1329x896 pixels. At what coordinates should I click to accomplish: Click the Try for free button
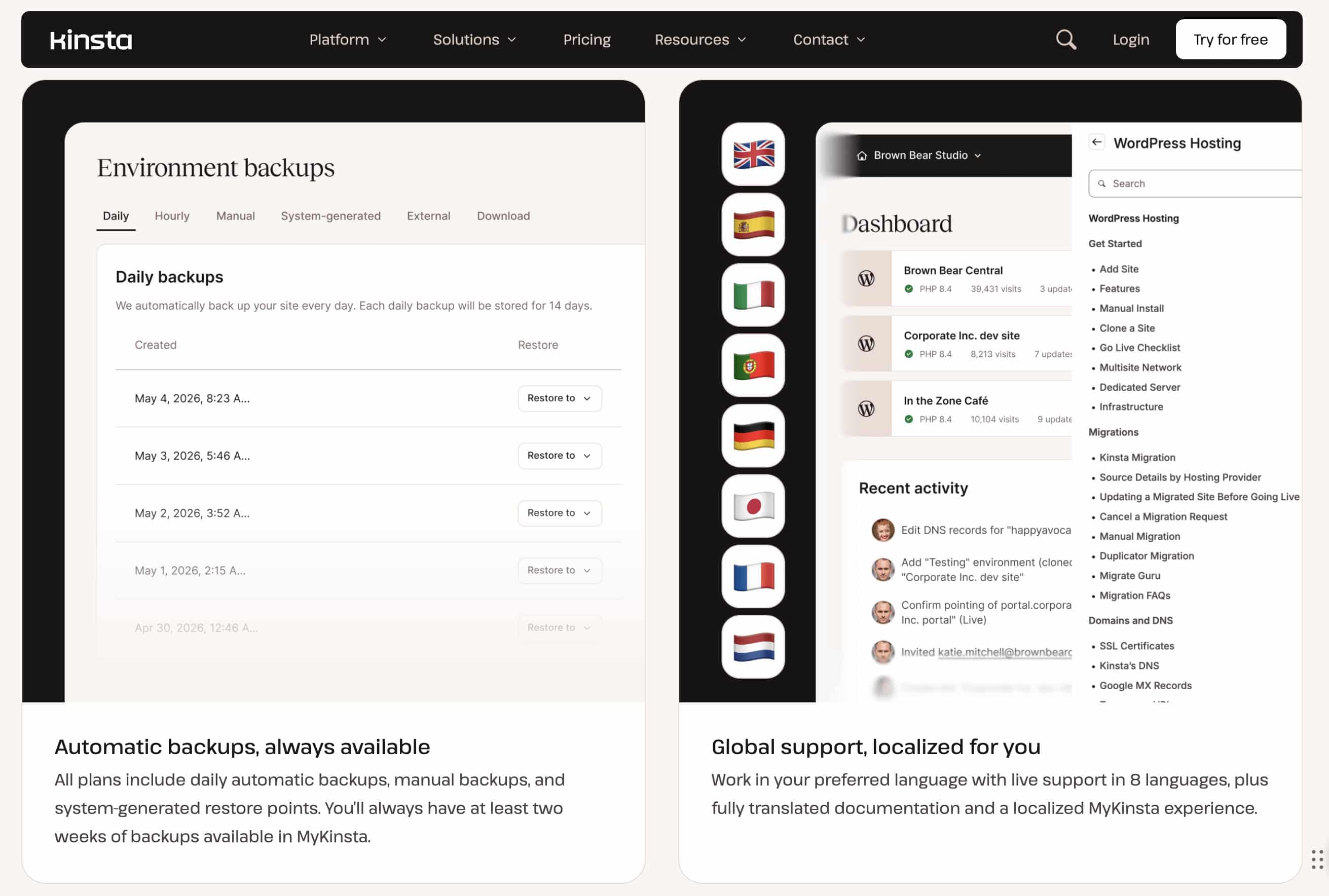(x=1230, y=40)
